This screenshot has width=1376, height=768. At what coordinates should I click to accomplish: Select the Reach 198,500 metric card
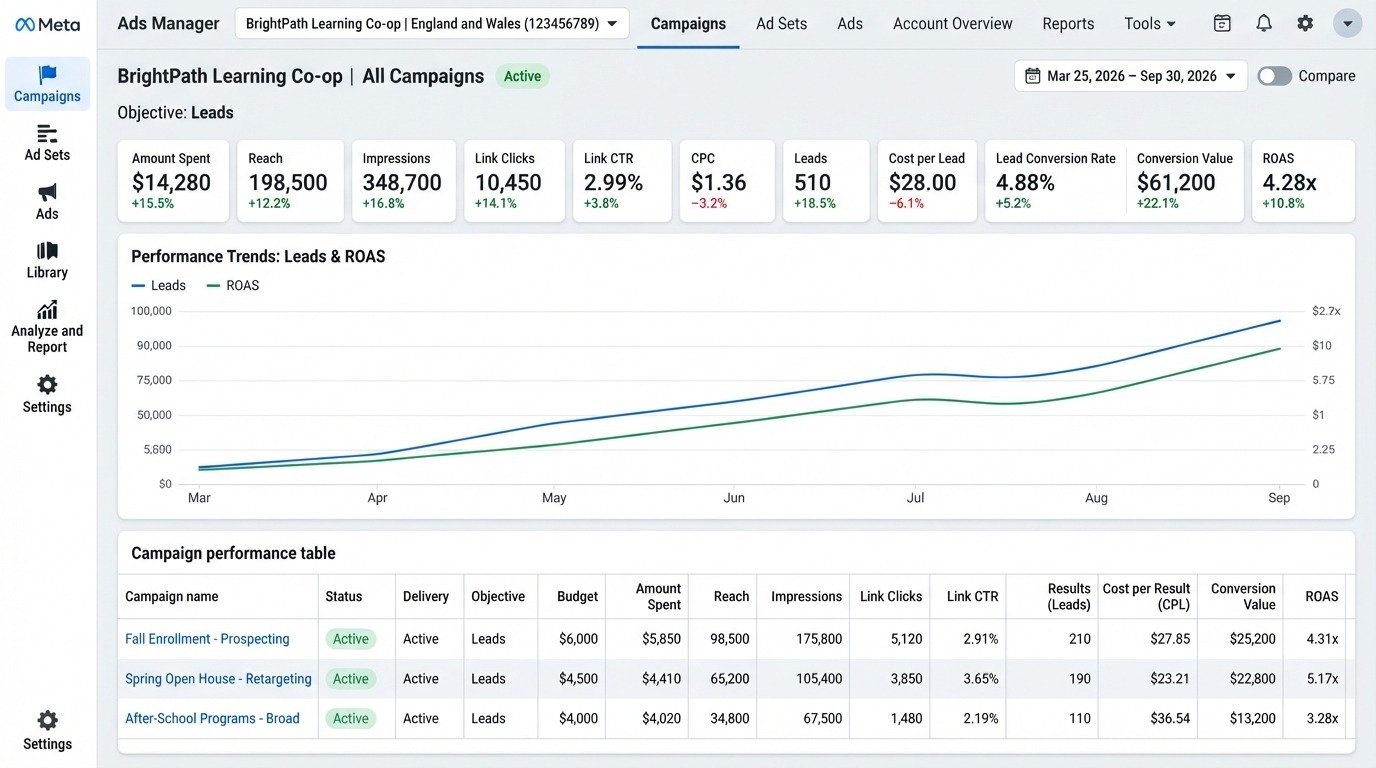point(290,181)
